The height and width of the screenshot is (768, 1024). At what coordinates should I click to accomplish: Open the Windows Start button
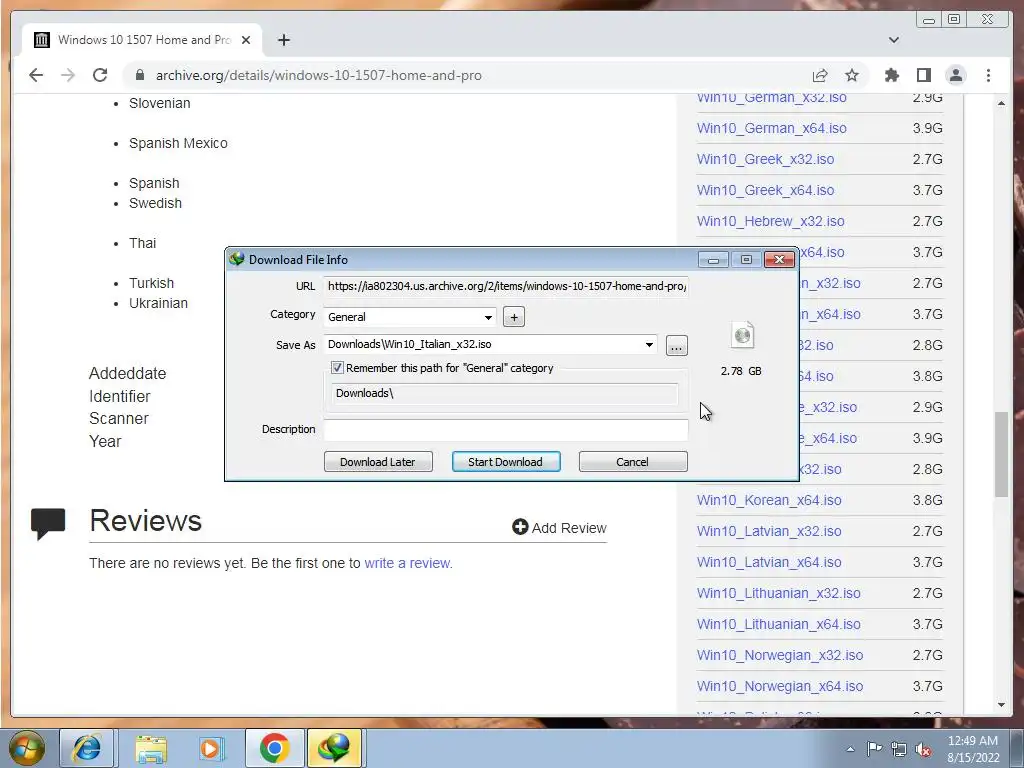(26, 748)
